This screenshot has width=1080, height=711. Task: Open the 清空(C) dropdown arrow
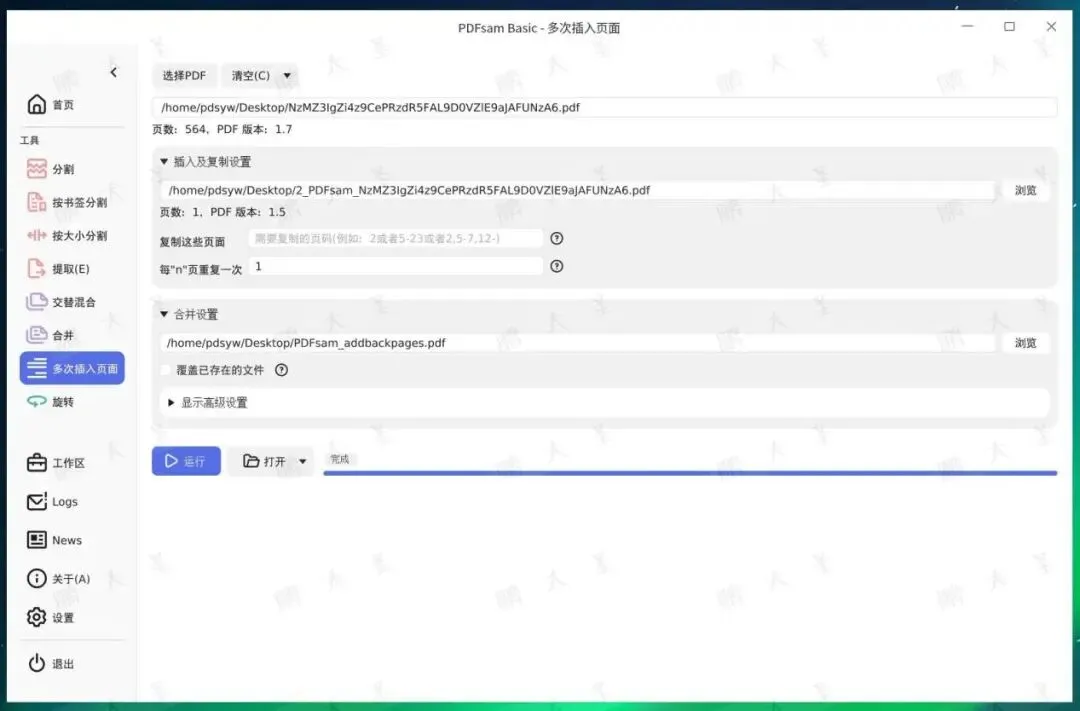pyautogui.click(x=287, y=75)
